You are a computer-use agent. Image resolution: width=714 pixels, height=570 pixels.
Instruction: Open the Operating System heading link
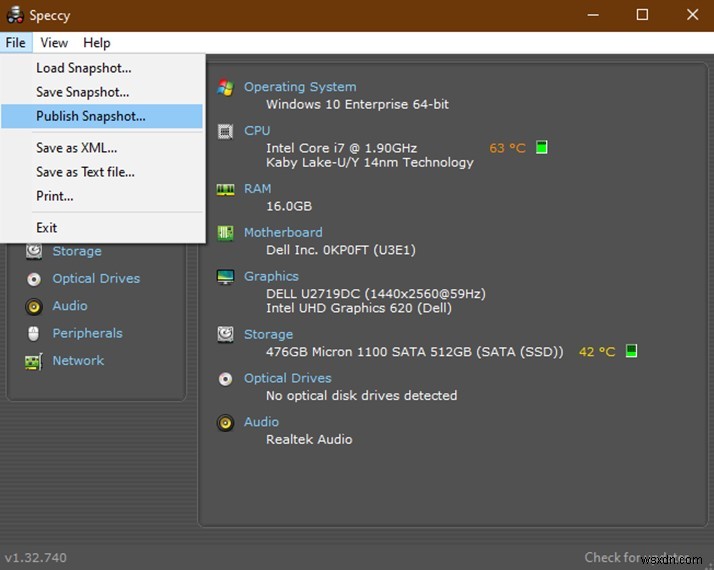300,87
